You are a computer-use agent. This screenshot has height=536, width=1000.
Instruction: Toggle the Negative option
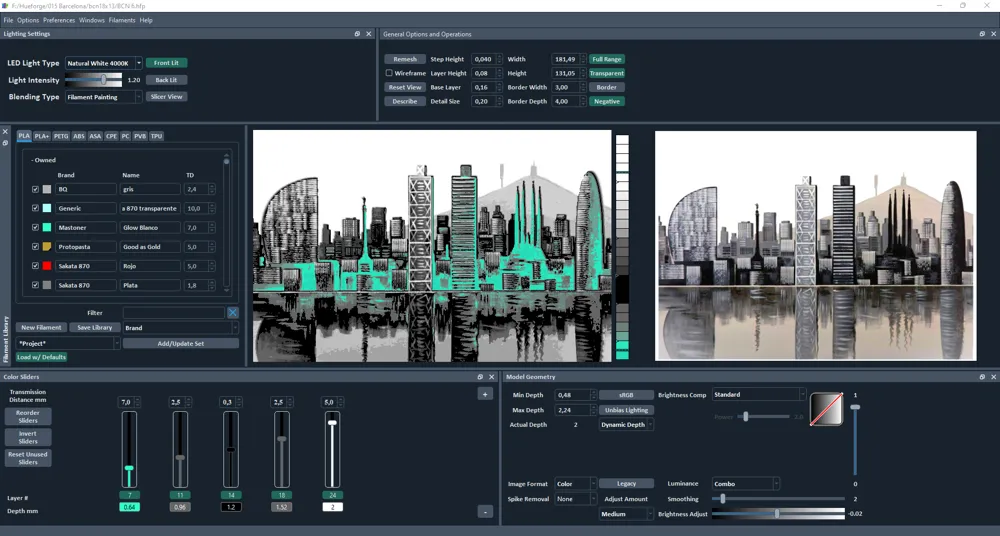[607, 101]
